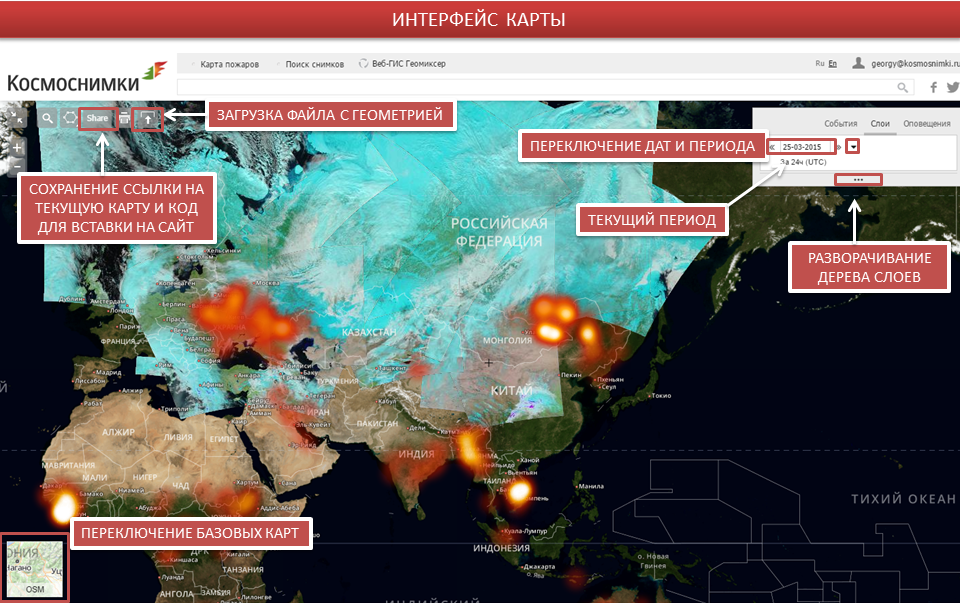Viewport: 960px width, 603px height.
Task: Zoom out with minus button
Action: tap(17, 165)
